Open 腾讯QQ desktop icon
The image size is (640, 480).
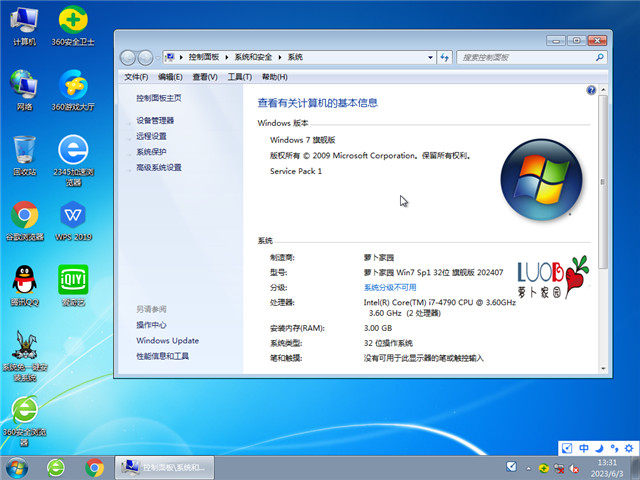pos(24,286)
